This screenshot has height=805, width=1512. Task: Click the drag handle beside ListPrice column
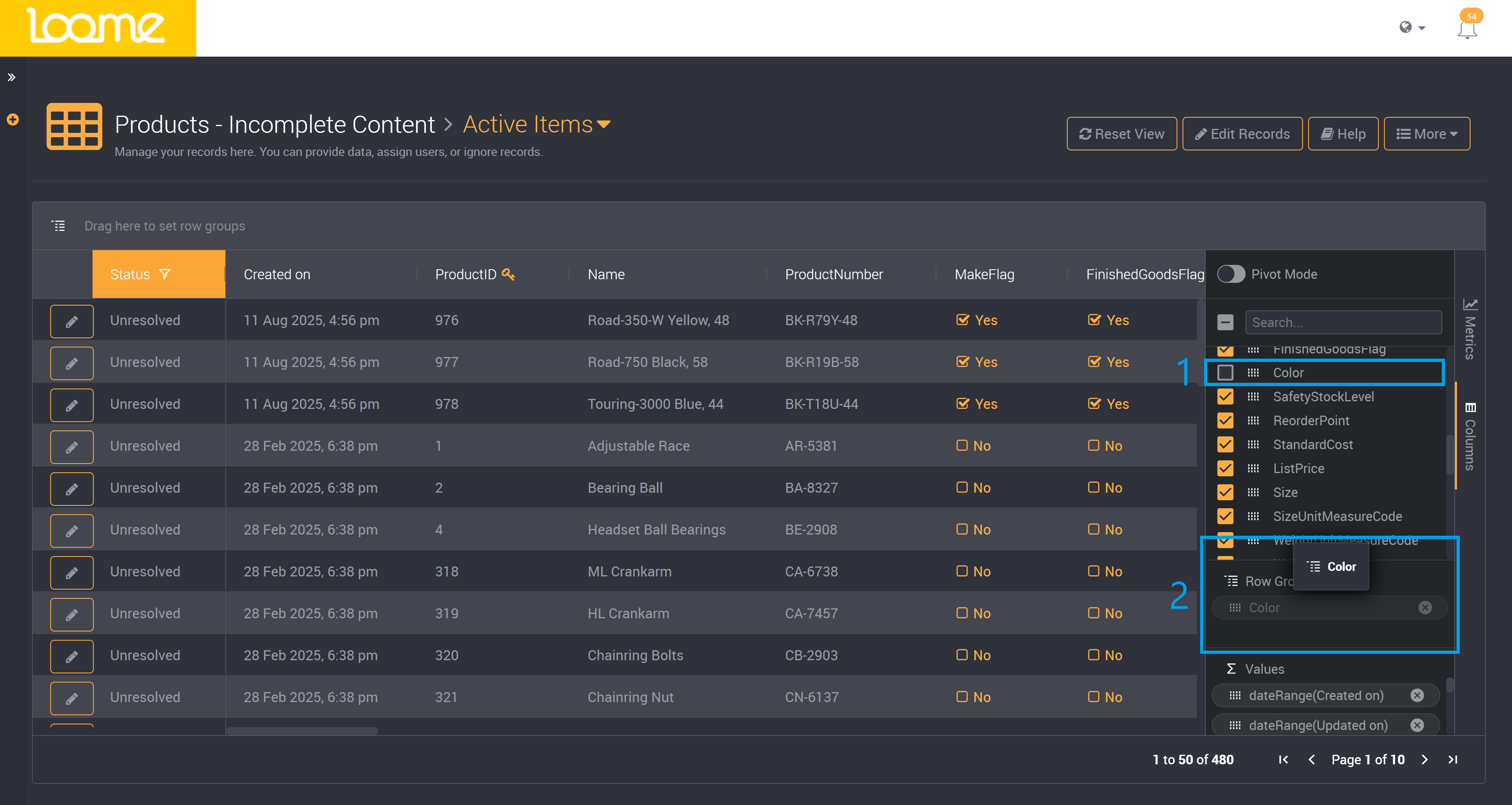tap(1253, 469)
